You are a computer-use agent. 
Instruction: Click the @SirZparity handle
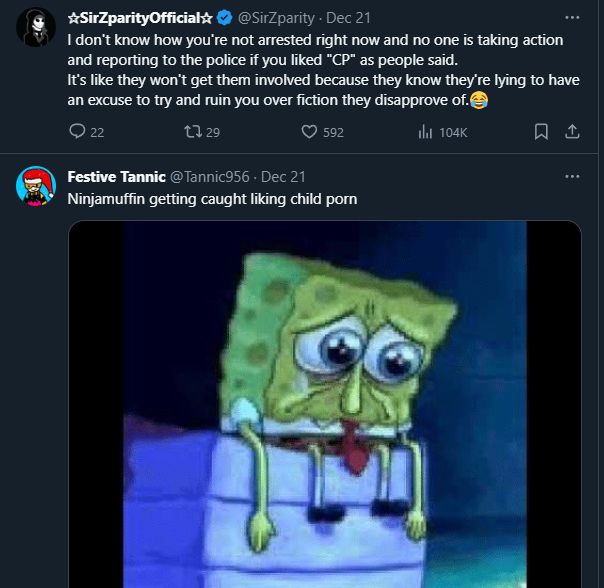pyautogui.click(x=276, y=18)
